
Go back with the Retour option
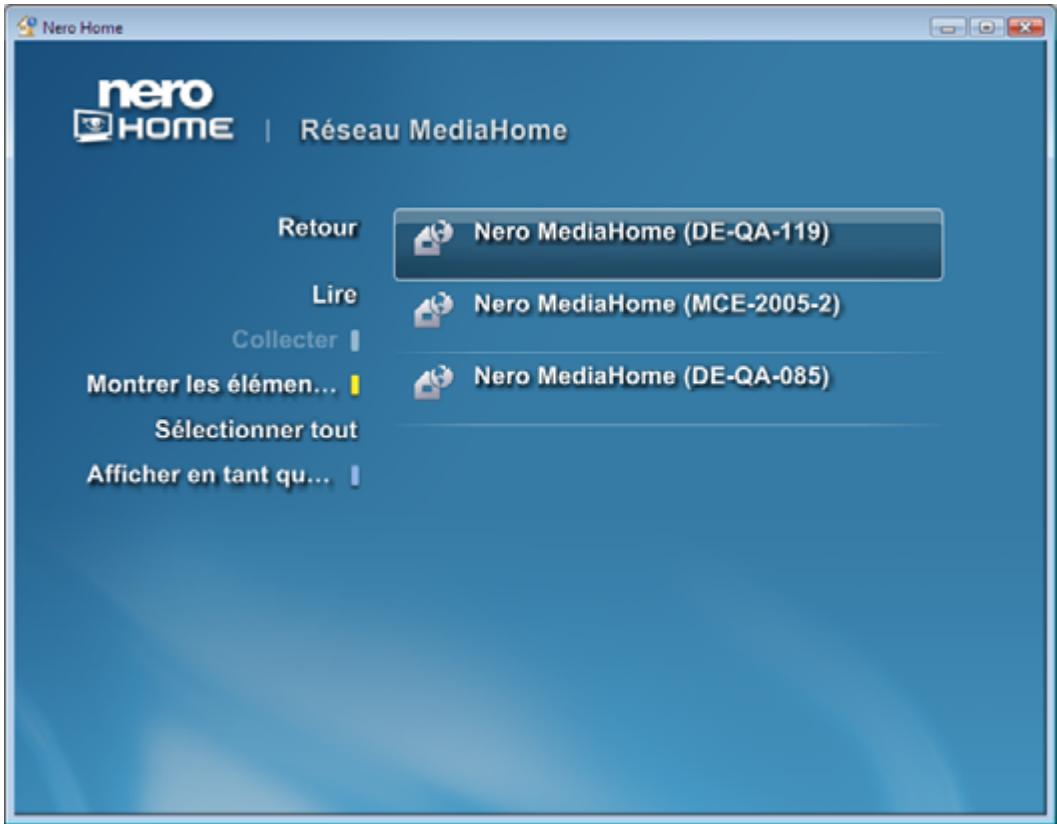(318, 228)
